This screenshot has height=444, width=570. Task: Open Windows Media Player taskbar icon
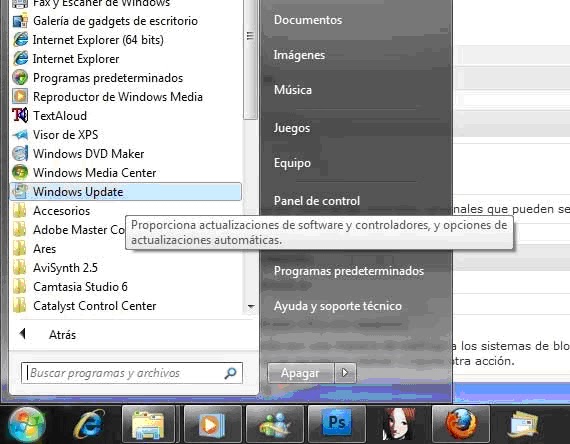[x=212, y=424]
